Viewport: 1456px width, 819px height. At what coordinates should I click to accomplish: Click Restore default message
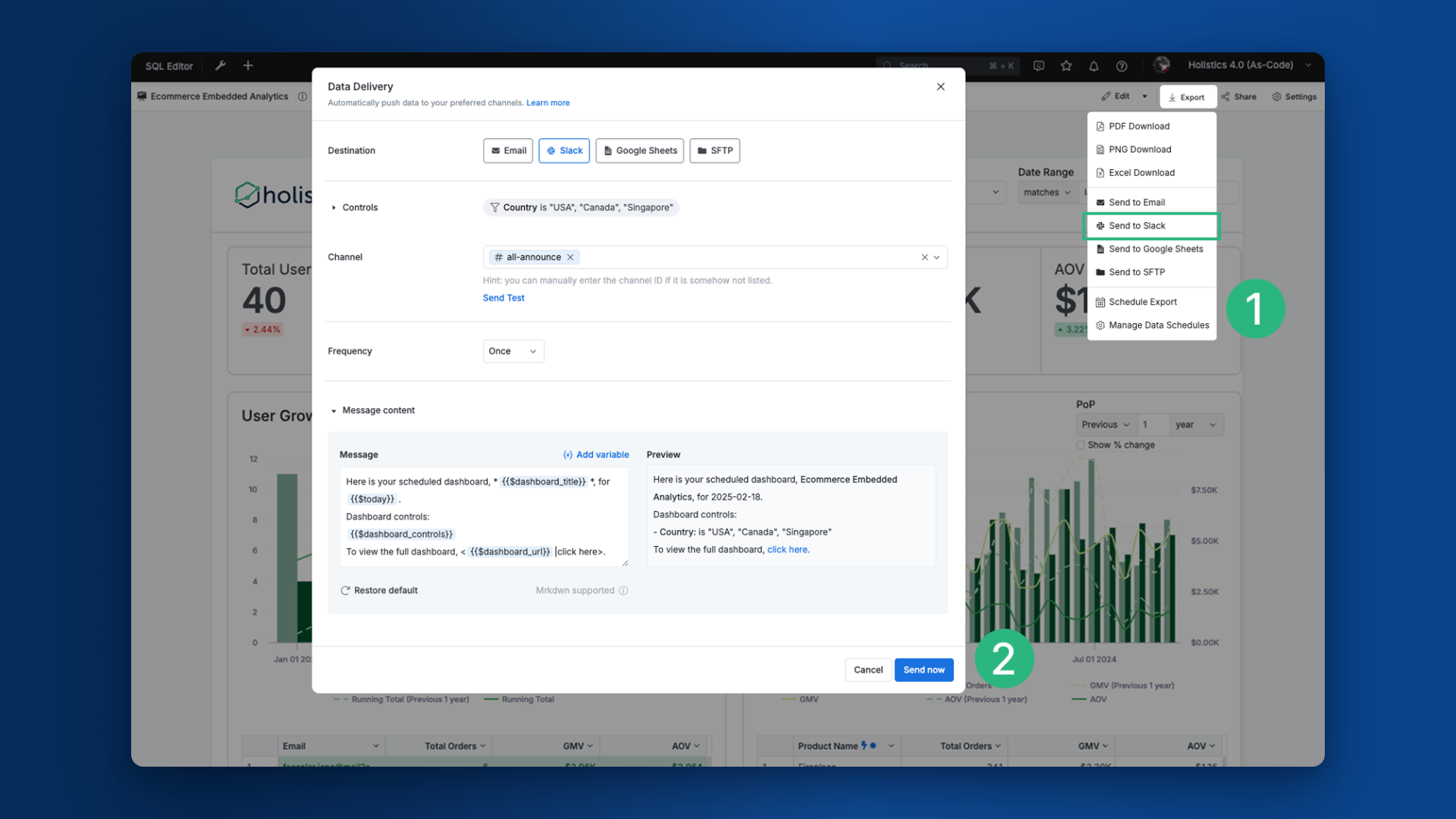(x=379, y=591)
